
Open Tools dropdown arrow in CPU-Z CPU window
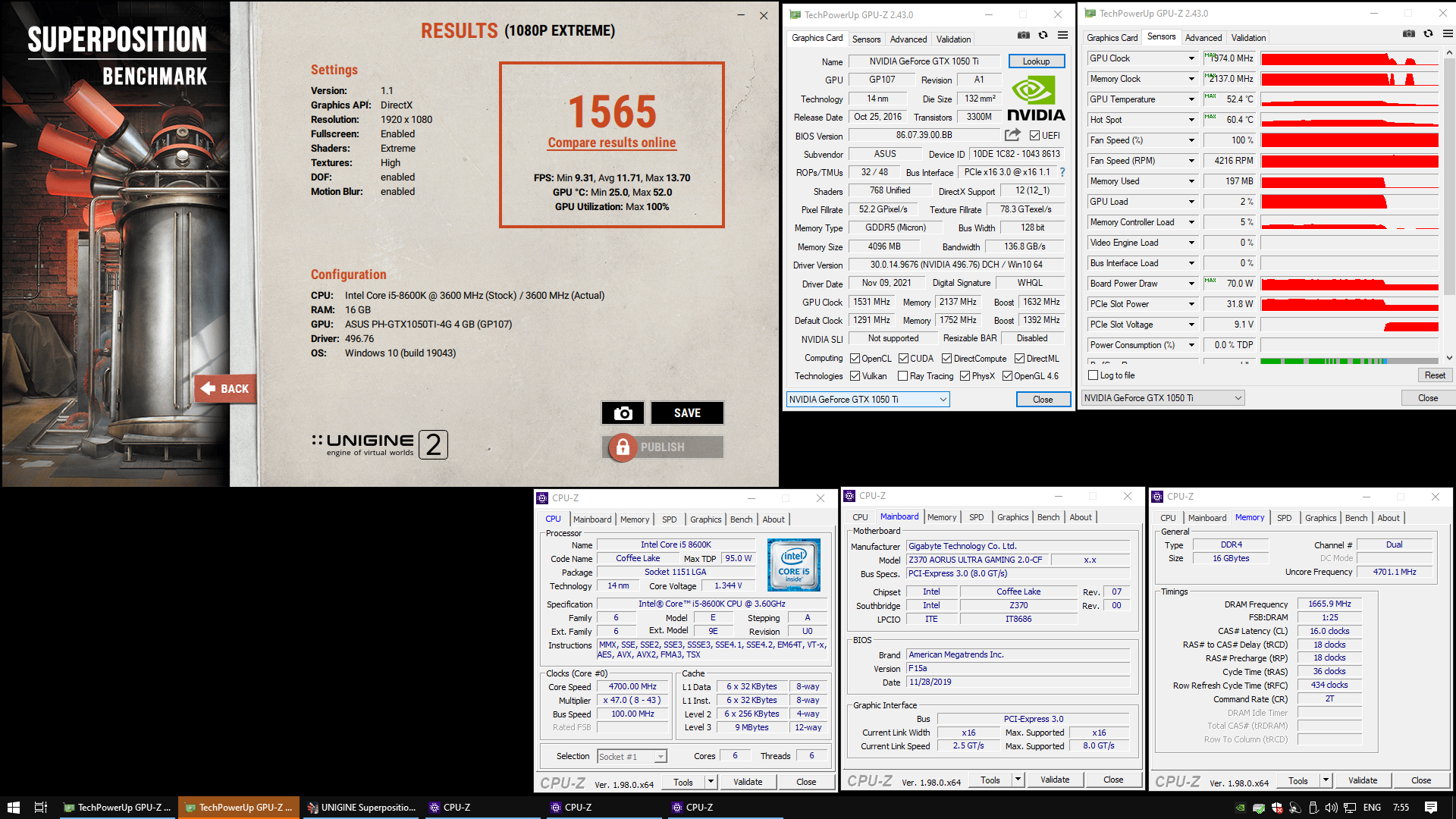coord(711,782)
